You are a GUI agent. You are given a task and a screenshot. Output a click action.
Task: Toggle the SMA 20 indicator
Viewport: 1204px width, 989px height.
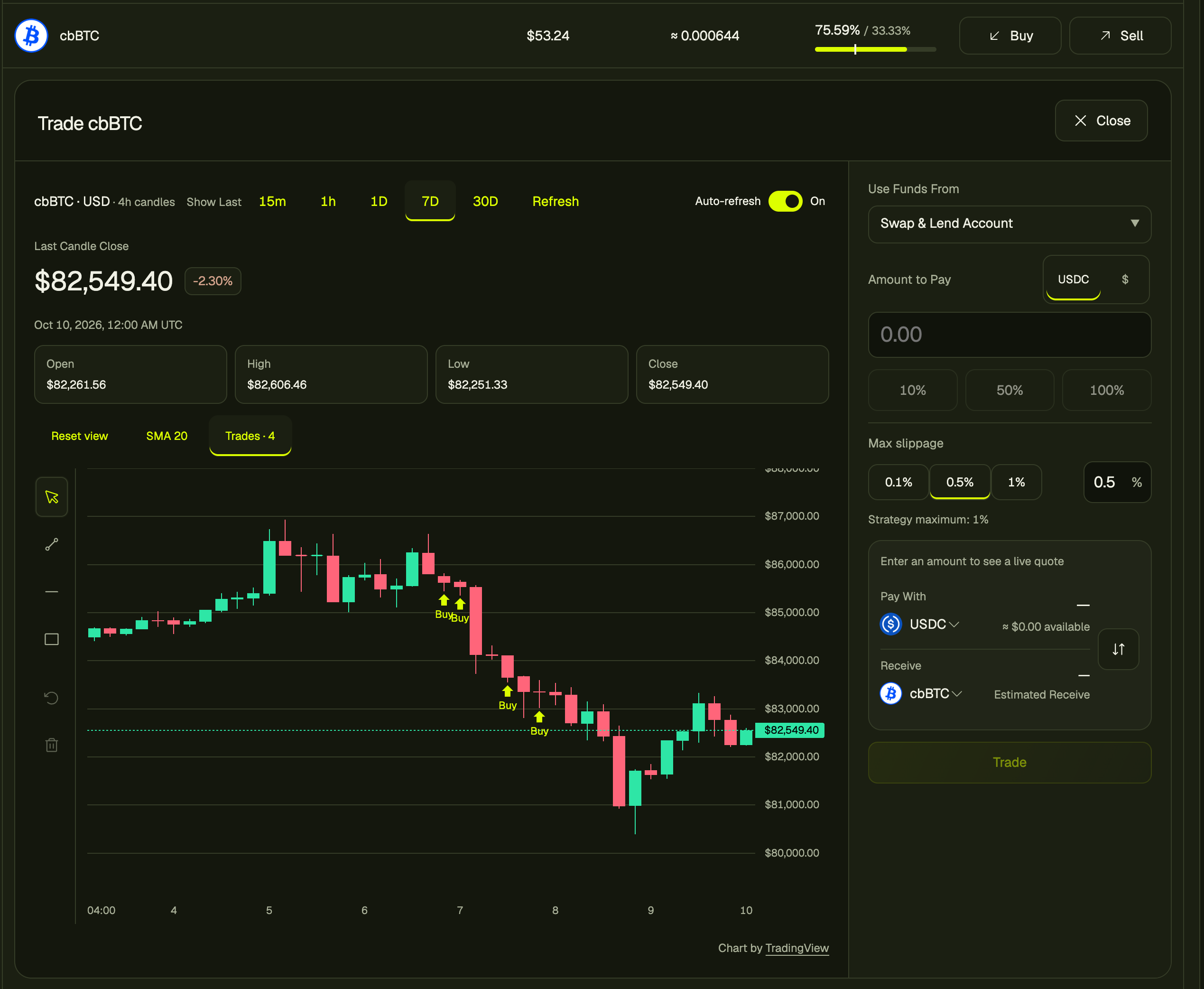(x=167, y=436)
